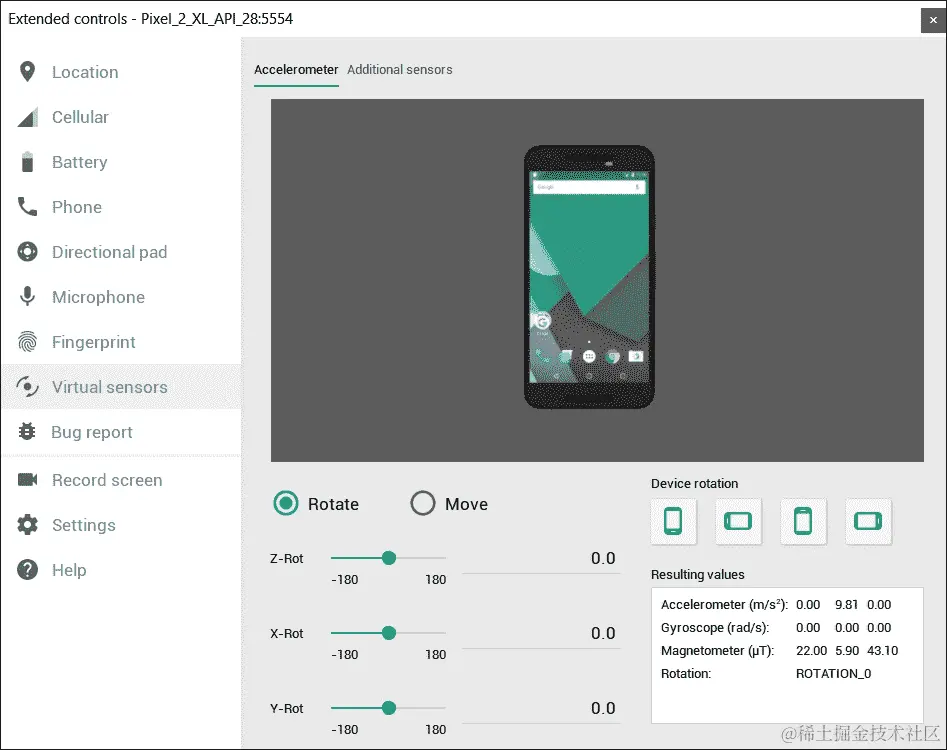Switch to Accelerometer tab
The width and height of the screenshot is (947, 750).
pyautogui.click(x=296, y=70)
